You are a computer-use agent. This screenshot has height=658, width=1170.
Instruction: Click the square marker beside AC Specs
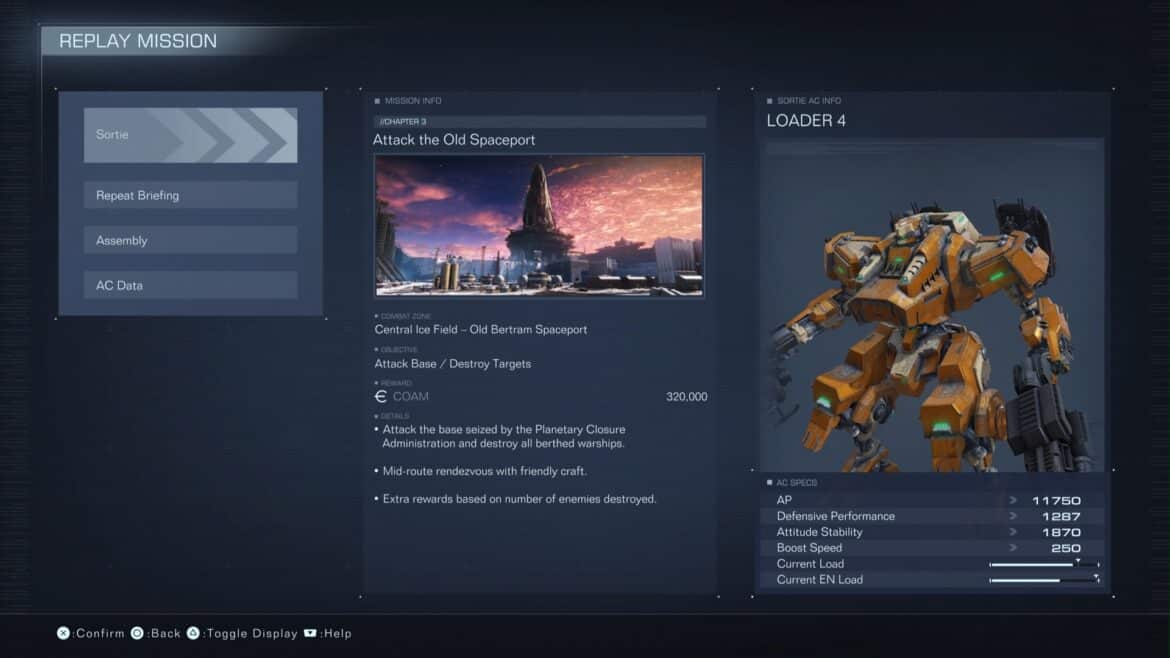click(x=769, y=483)
